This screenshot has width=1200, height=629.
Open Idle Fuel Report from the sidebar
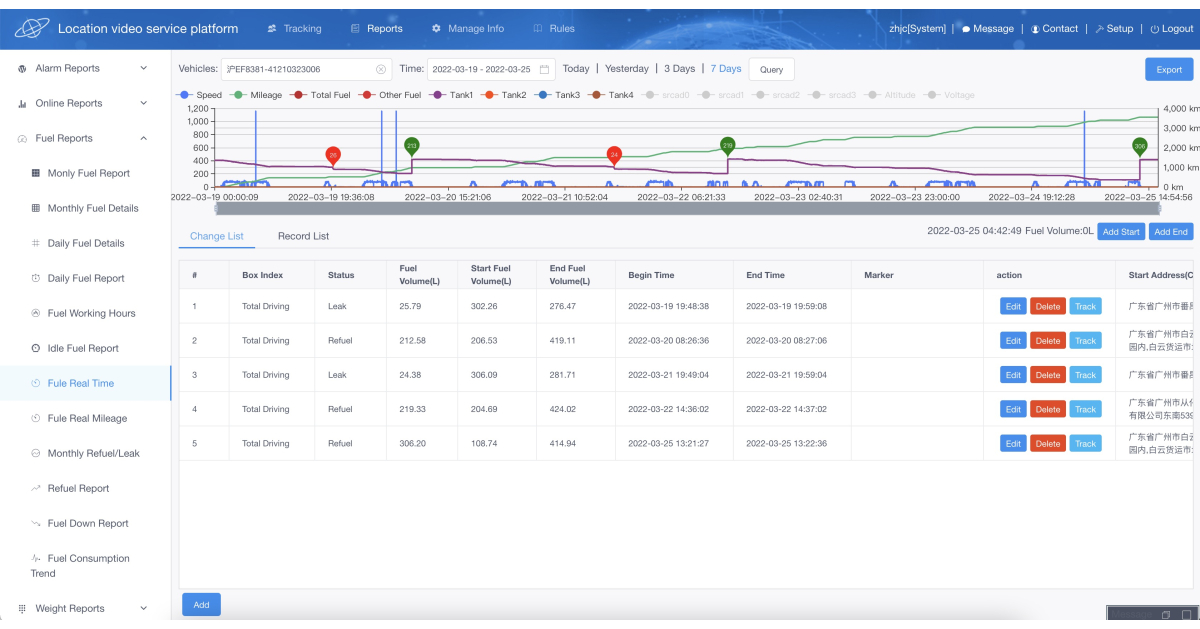[83, 348]
